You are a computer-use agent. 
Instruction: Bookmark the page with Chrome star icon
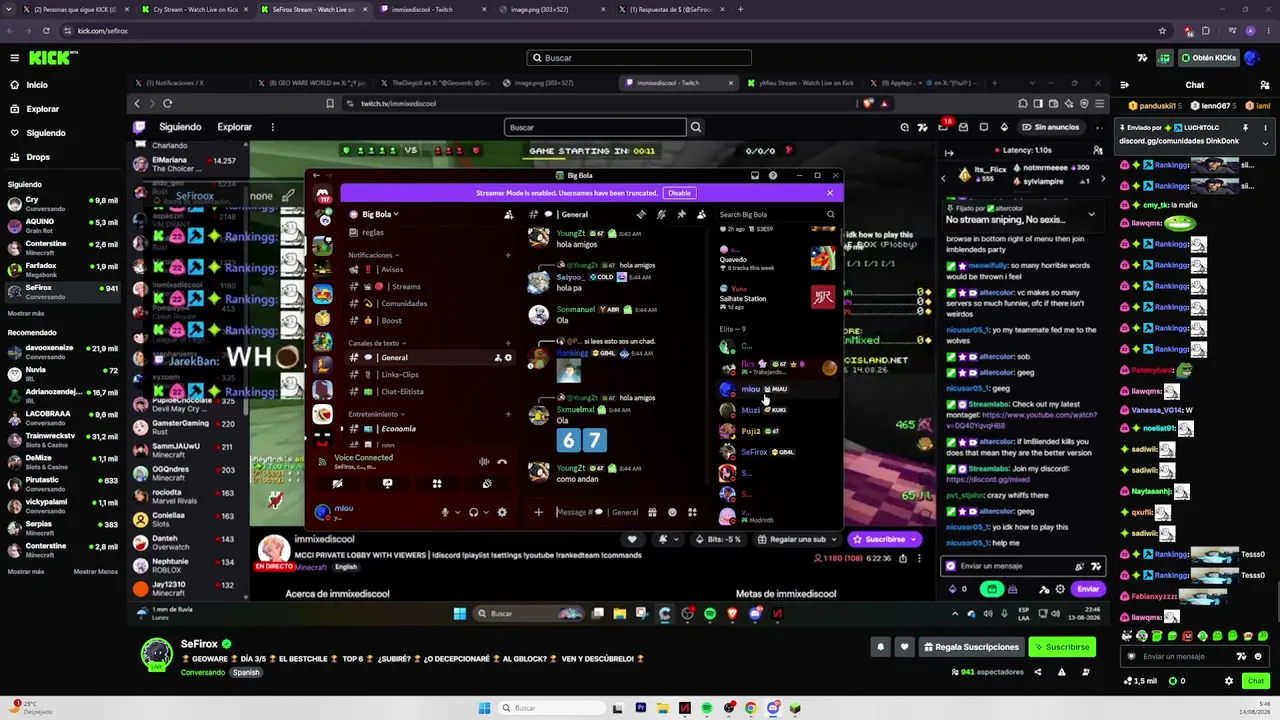[1162, 31]
